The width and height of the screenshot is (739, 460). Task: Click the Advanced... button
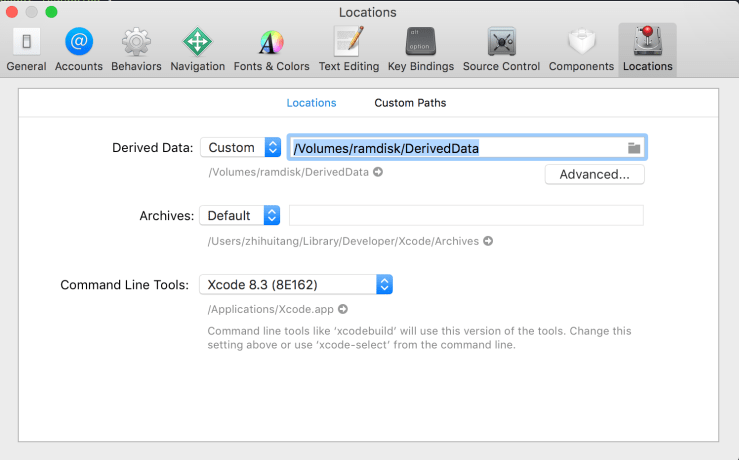coord(594,174)
